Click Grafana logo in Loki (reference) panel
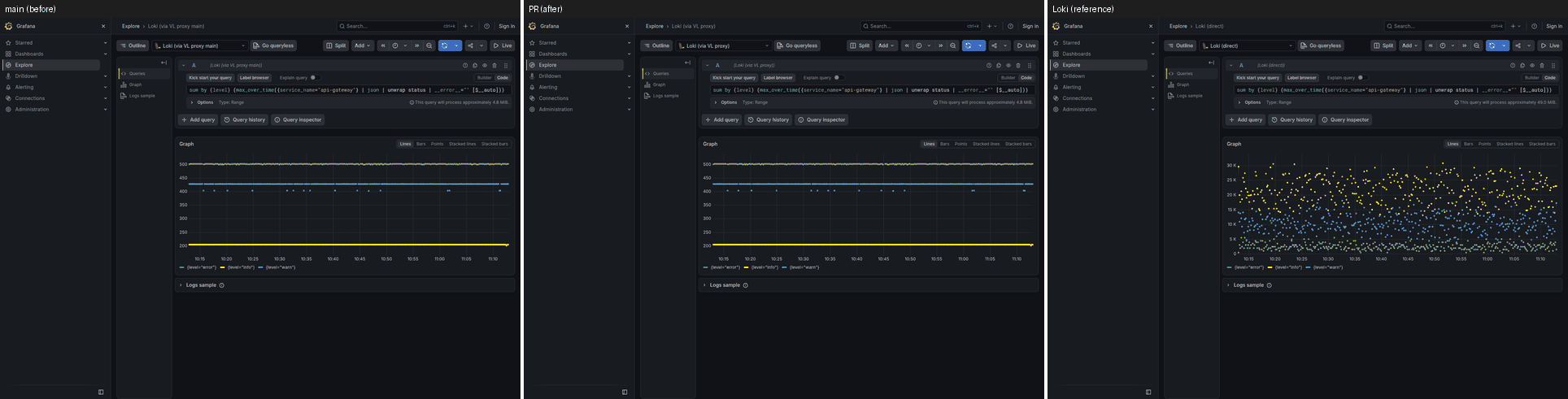 [x=1056, y=26]
